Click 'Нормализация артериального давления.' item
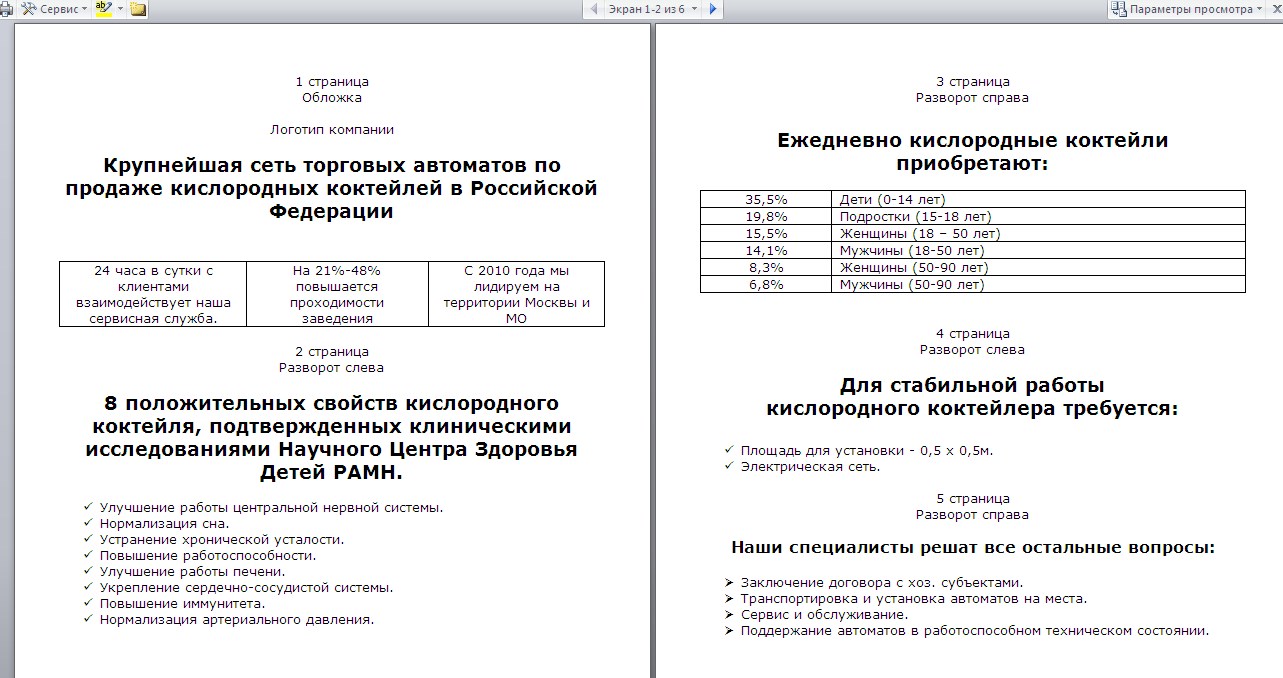 [236, 619]
